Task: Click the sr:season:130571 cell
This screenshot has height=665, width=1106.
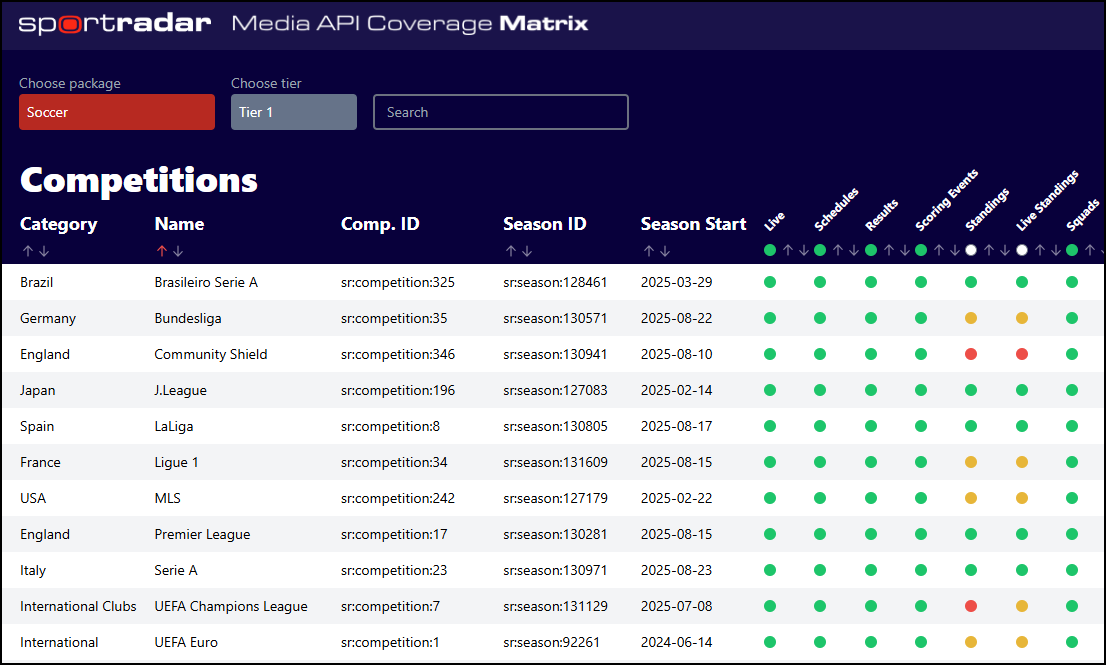Action: pyautogui.click(x=555, y=318)
